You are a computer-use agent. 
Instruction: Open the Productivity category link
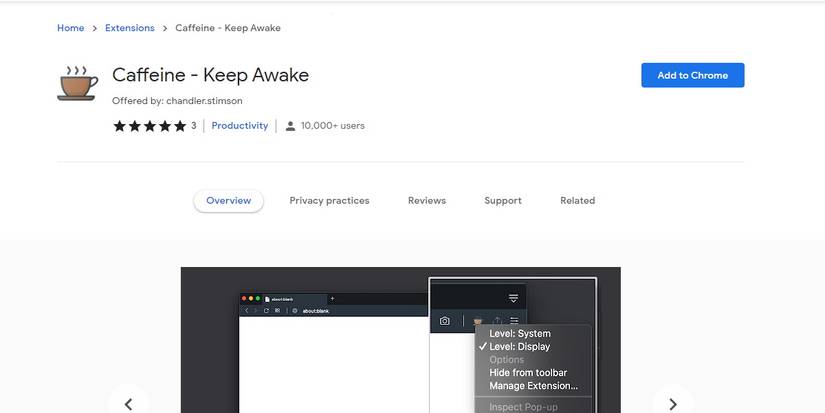click(x=240, y=126)
